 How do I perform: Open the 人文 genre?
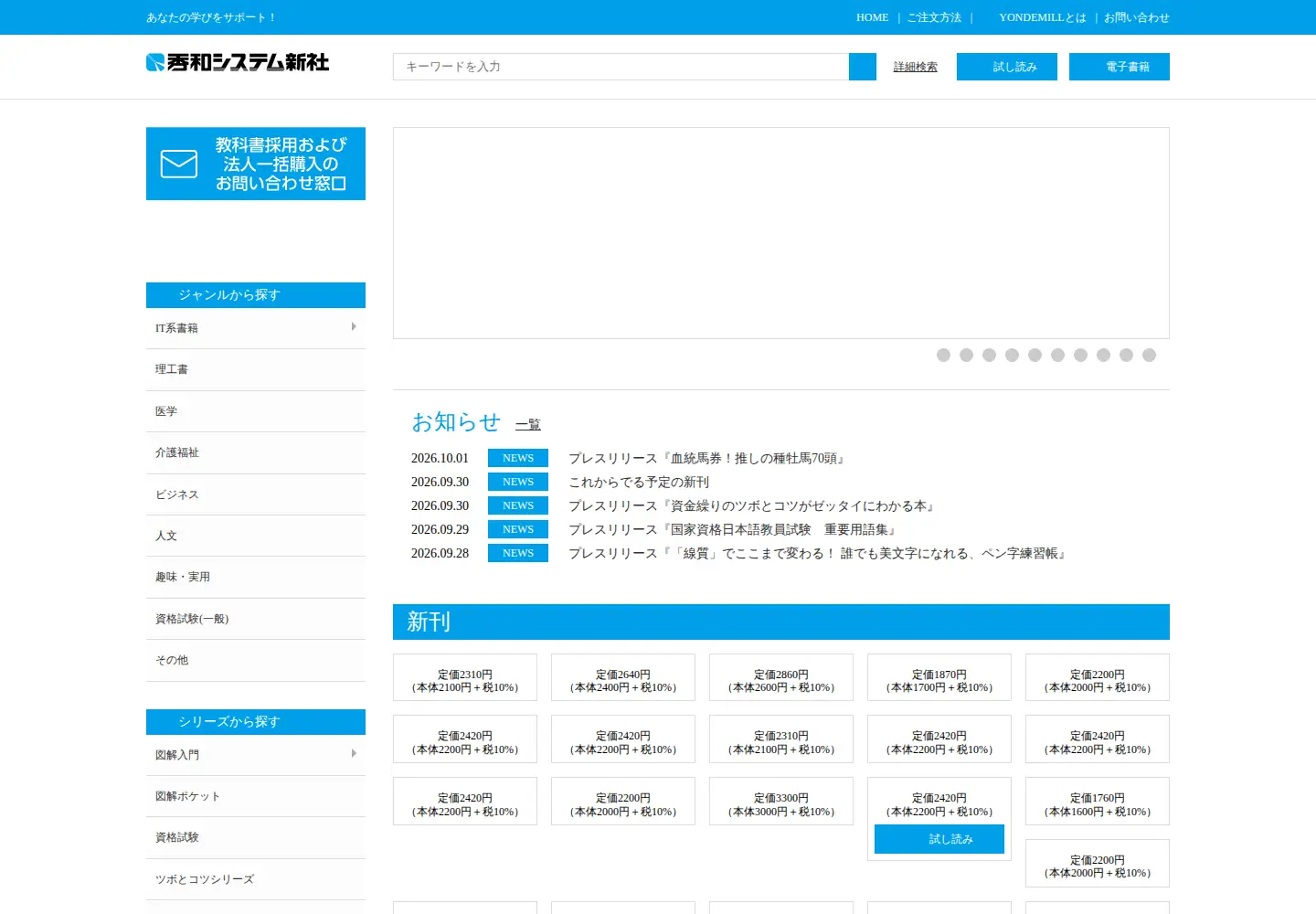256,536
